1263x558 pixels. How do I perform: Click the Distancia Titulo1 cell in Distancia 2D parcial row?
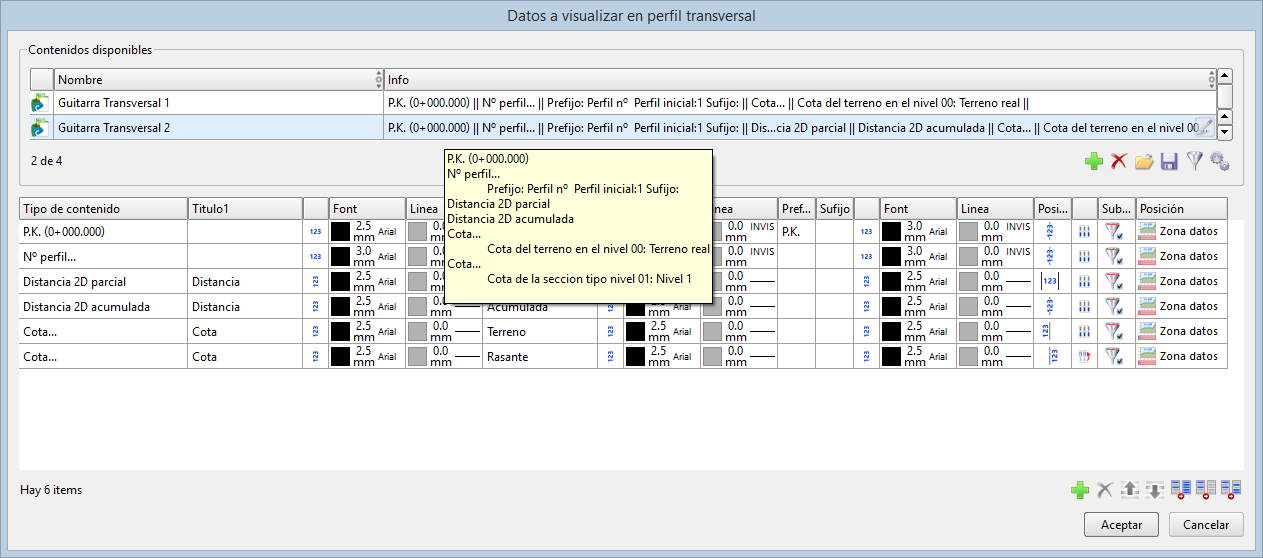pos(245,282)
